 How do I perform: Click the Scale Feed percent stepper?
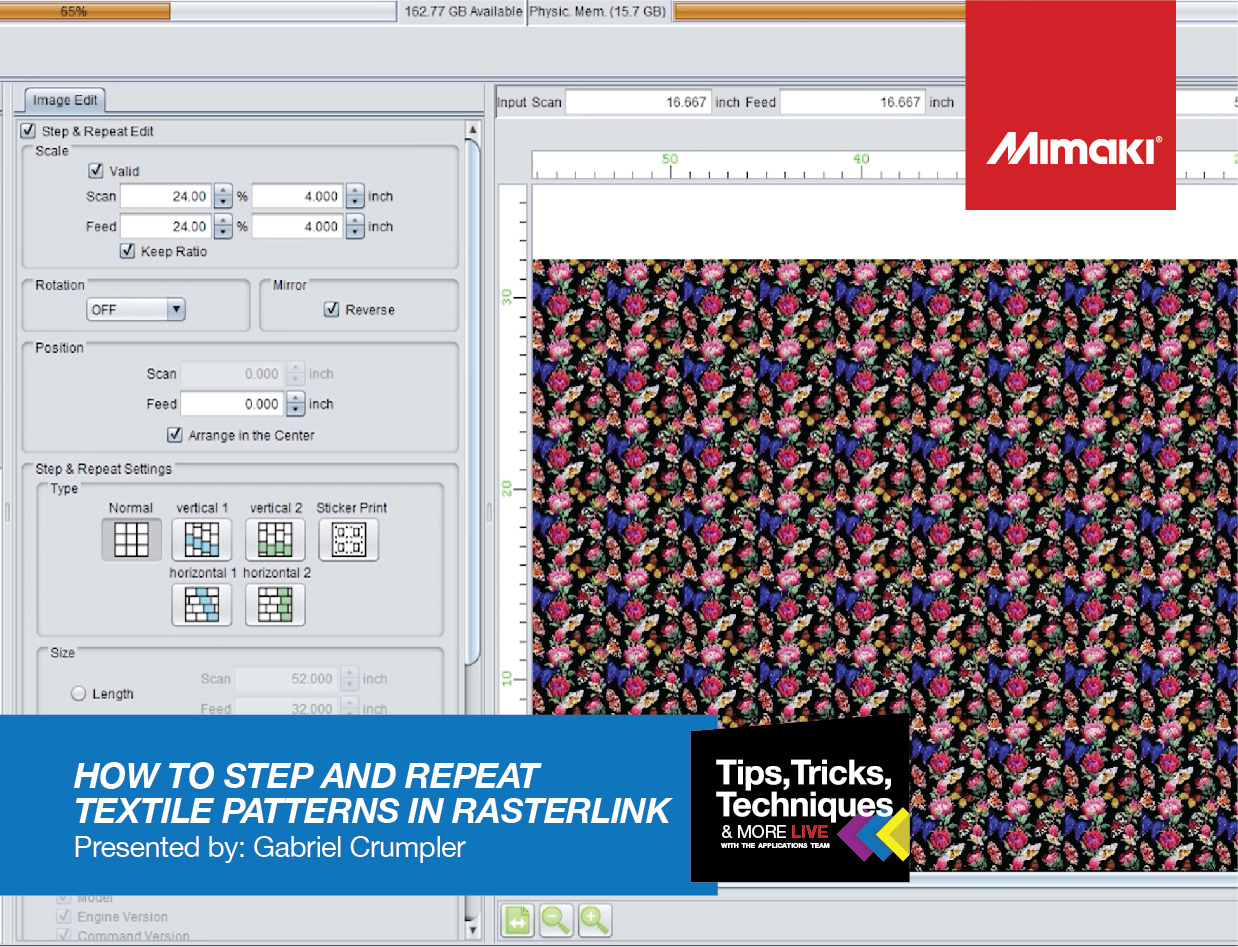click(x=224, y=227)
